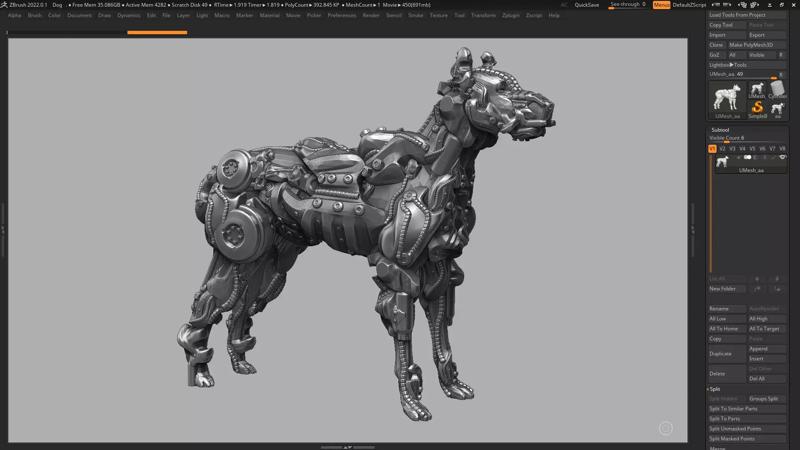The height and width of the screenshot is (450, 800).
Task: Click the camera view icon in the viewport corner
Action: click(666, 428)
